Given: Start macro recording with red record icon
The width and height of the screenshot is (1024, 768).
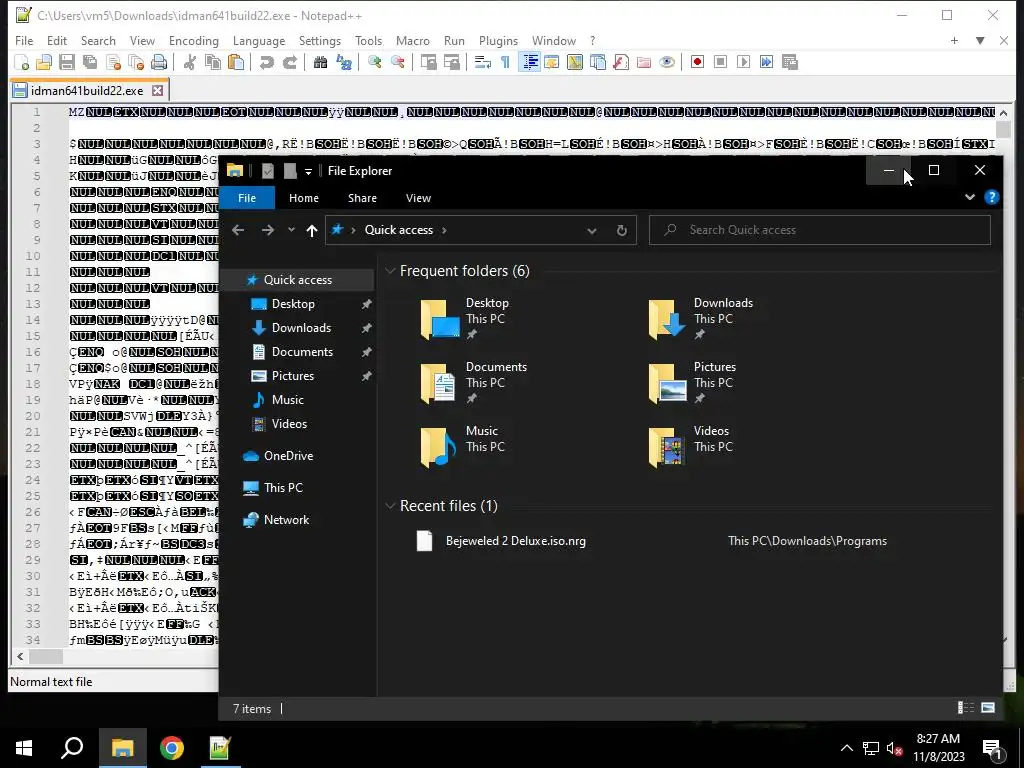Looking at the screenshot, I should click(x=697, y=62).
